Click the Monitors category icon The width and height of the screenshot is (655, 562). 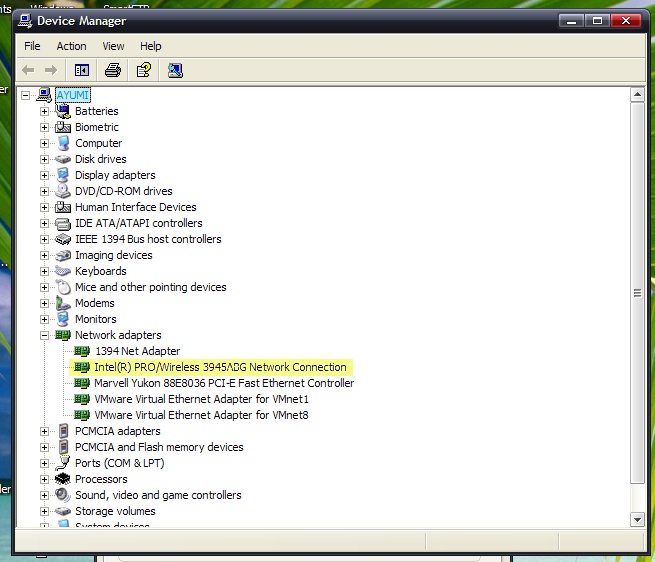tap(63, 319)
